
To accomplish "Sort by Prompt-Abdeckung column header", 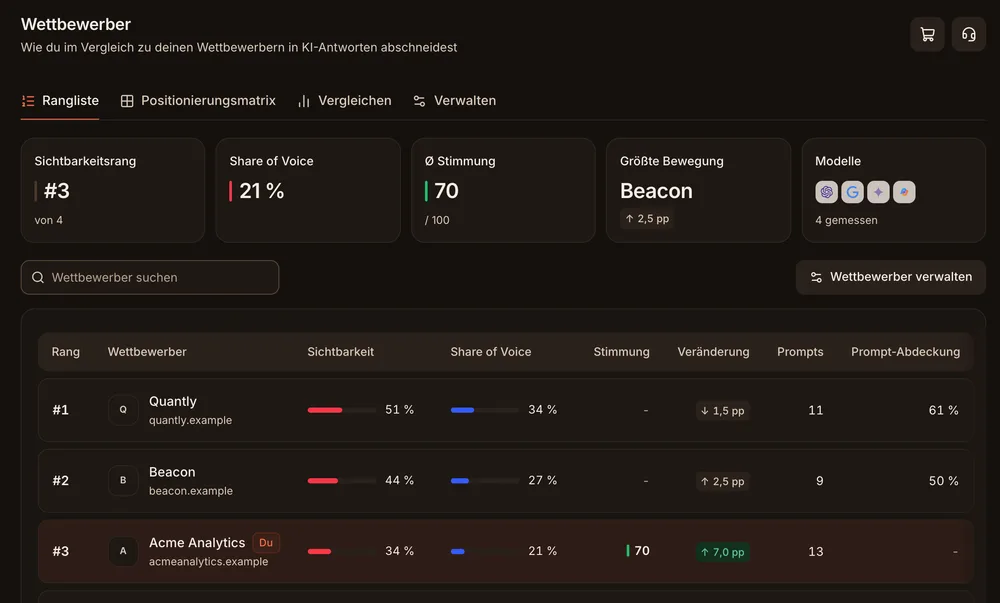I will 905,352.
